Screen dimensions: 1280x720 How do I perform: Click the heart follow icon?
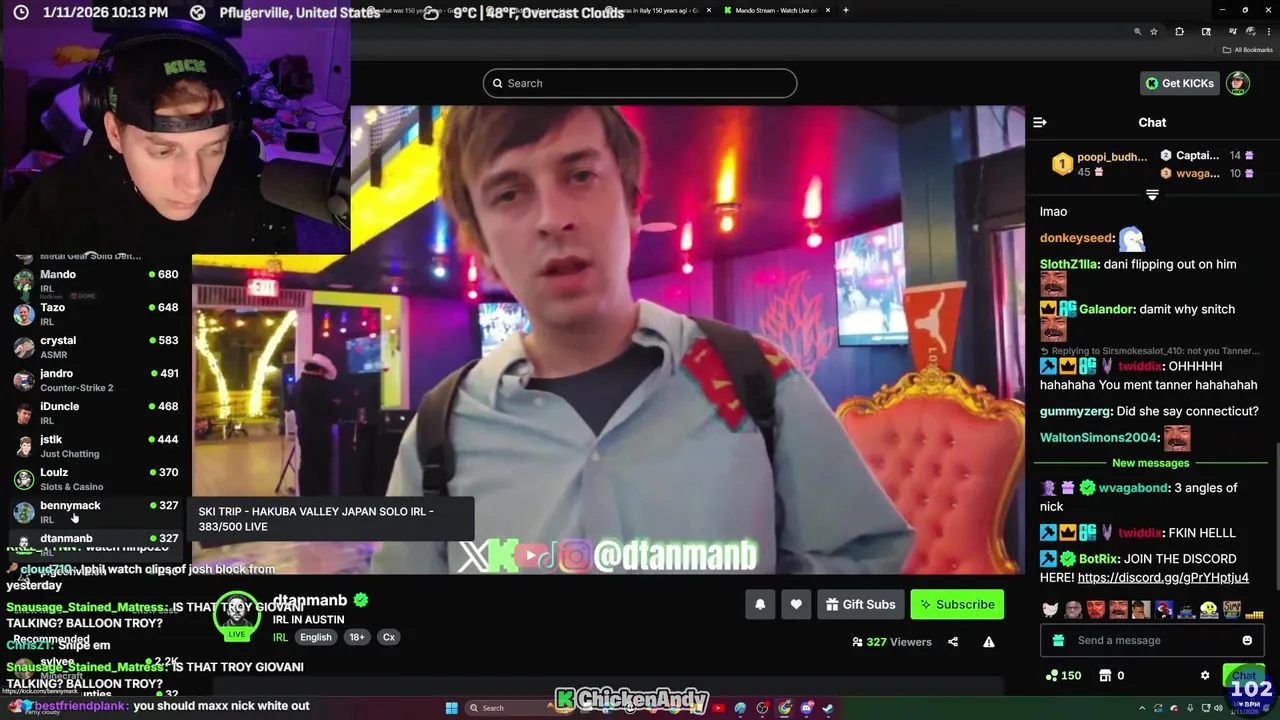point(796,604)
